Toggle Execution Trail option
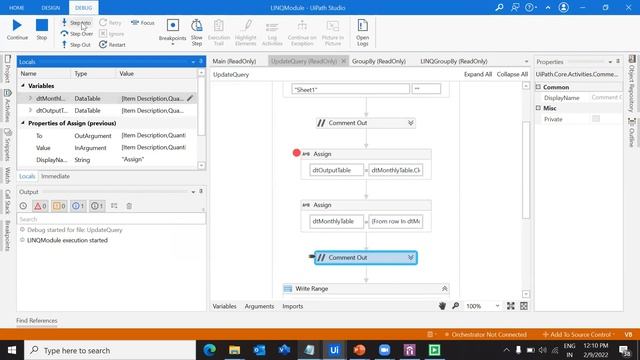 click(219, 32)
